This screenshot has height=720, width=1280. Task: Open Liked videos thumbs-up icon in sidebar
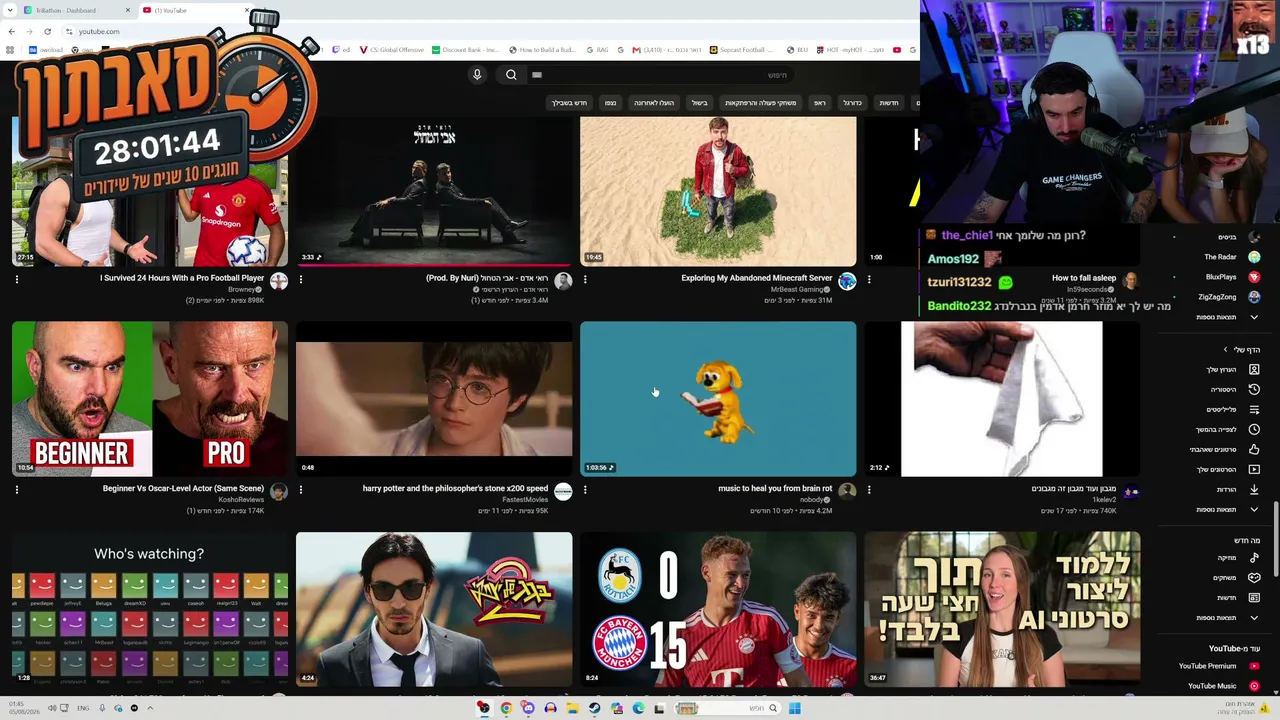pos(1254,449)
